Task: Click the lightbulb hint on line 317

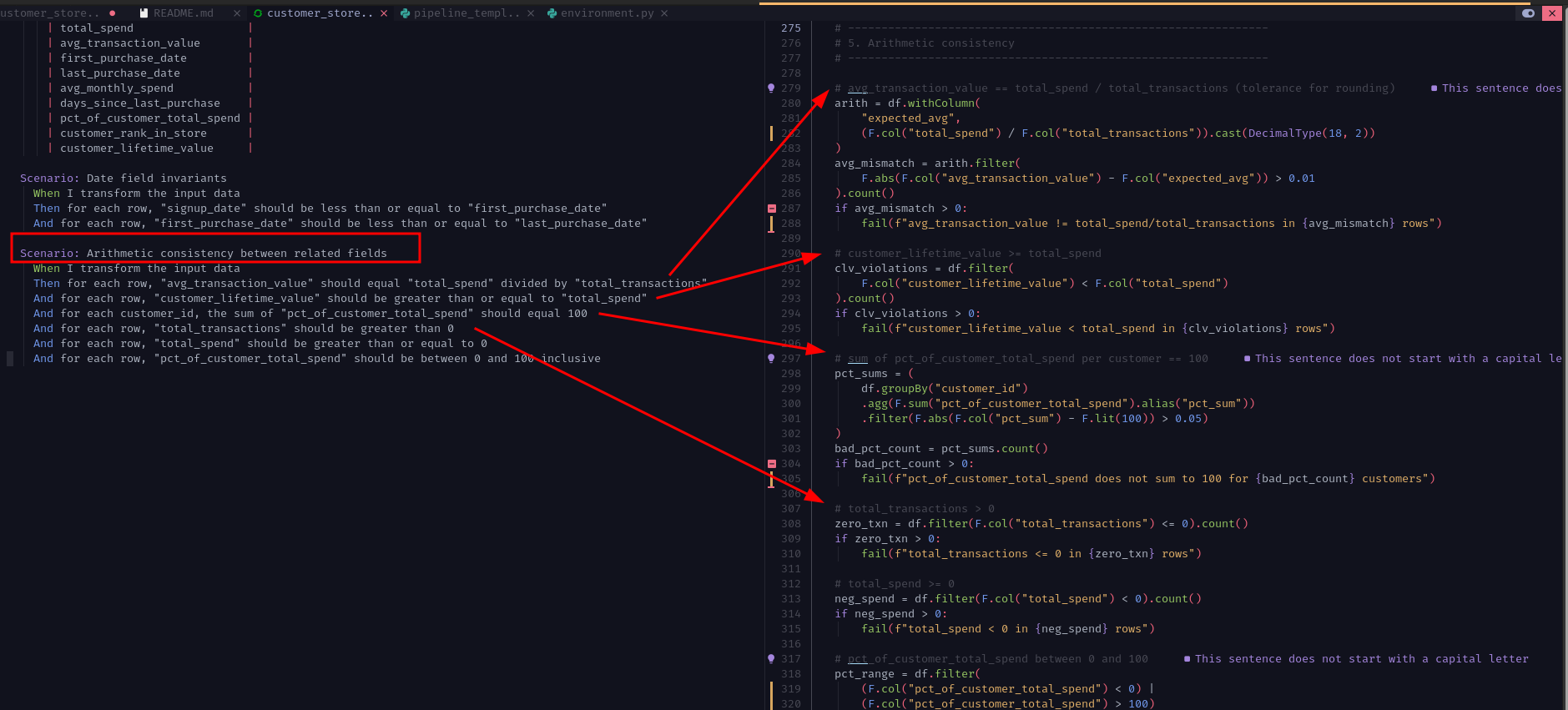Action: click(771, 658)
